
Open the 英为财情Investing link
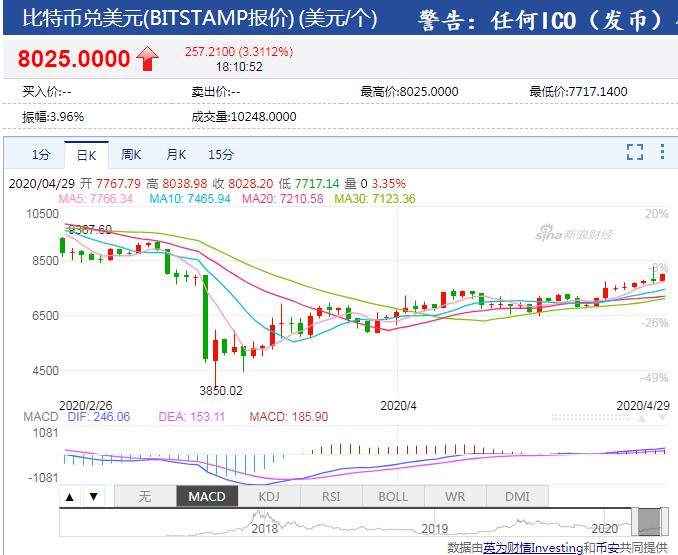point(533,548)
